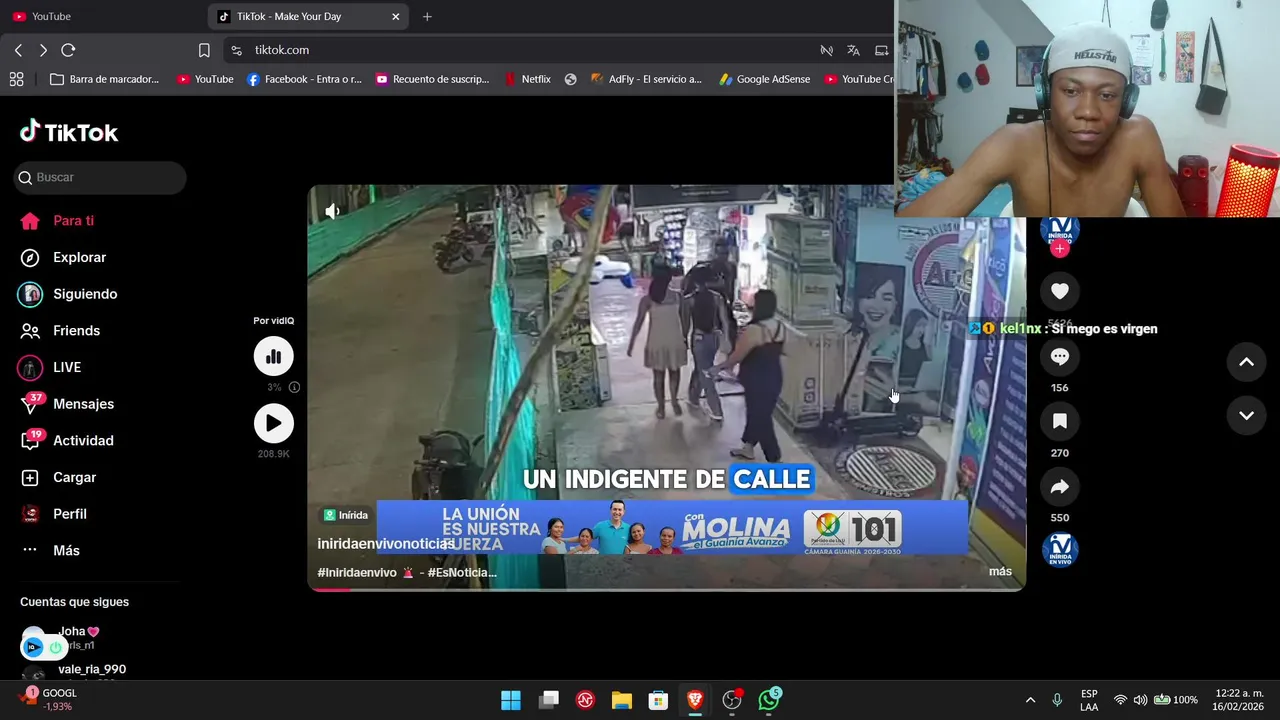The width and height of the screenshot is (1280, 720).
Task: Open the apps grid in bookmarks bar
Action: [x=16, y=79]
